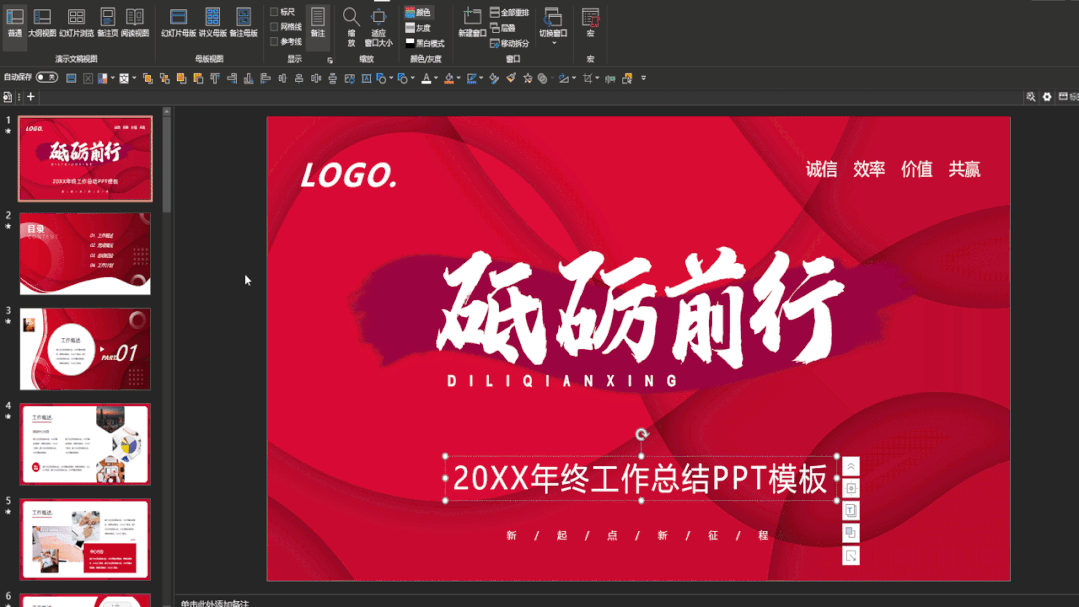Click the distribute horizontally icon

click(x=316, y=78)
